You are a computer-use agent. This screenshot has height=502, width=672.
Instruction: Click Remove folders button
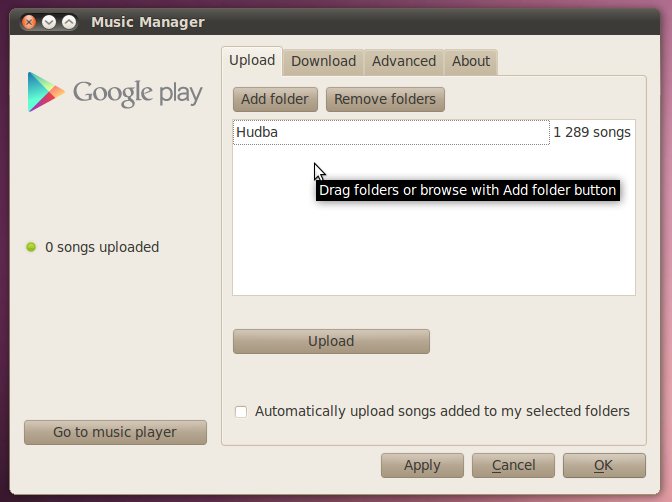pyautogui.click(x=385, y=99)
